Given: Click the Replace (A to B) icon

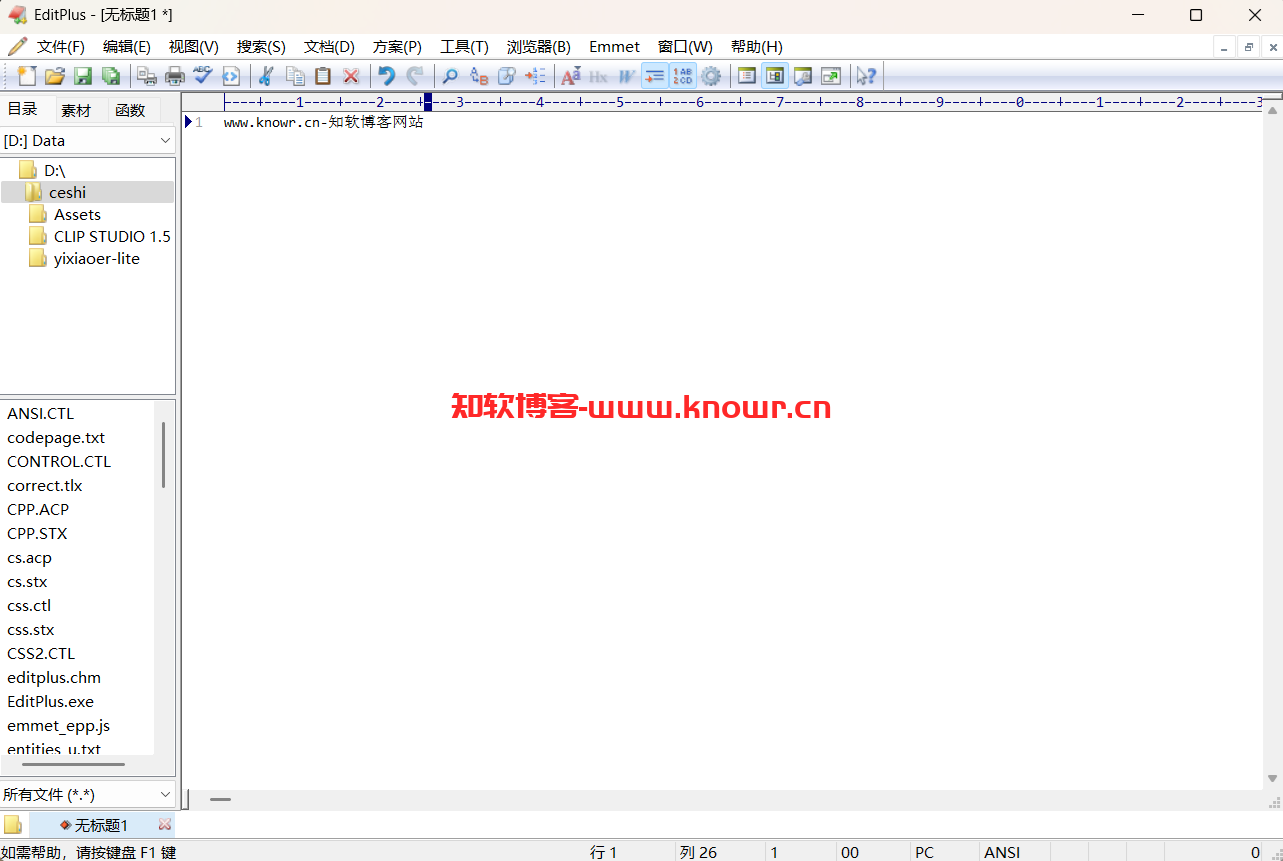Looking at the screenshot, I should (479, 76).
